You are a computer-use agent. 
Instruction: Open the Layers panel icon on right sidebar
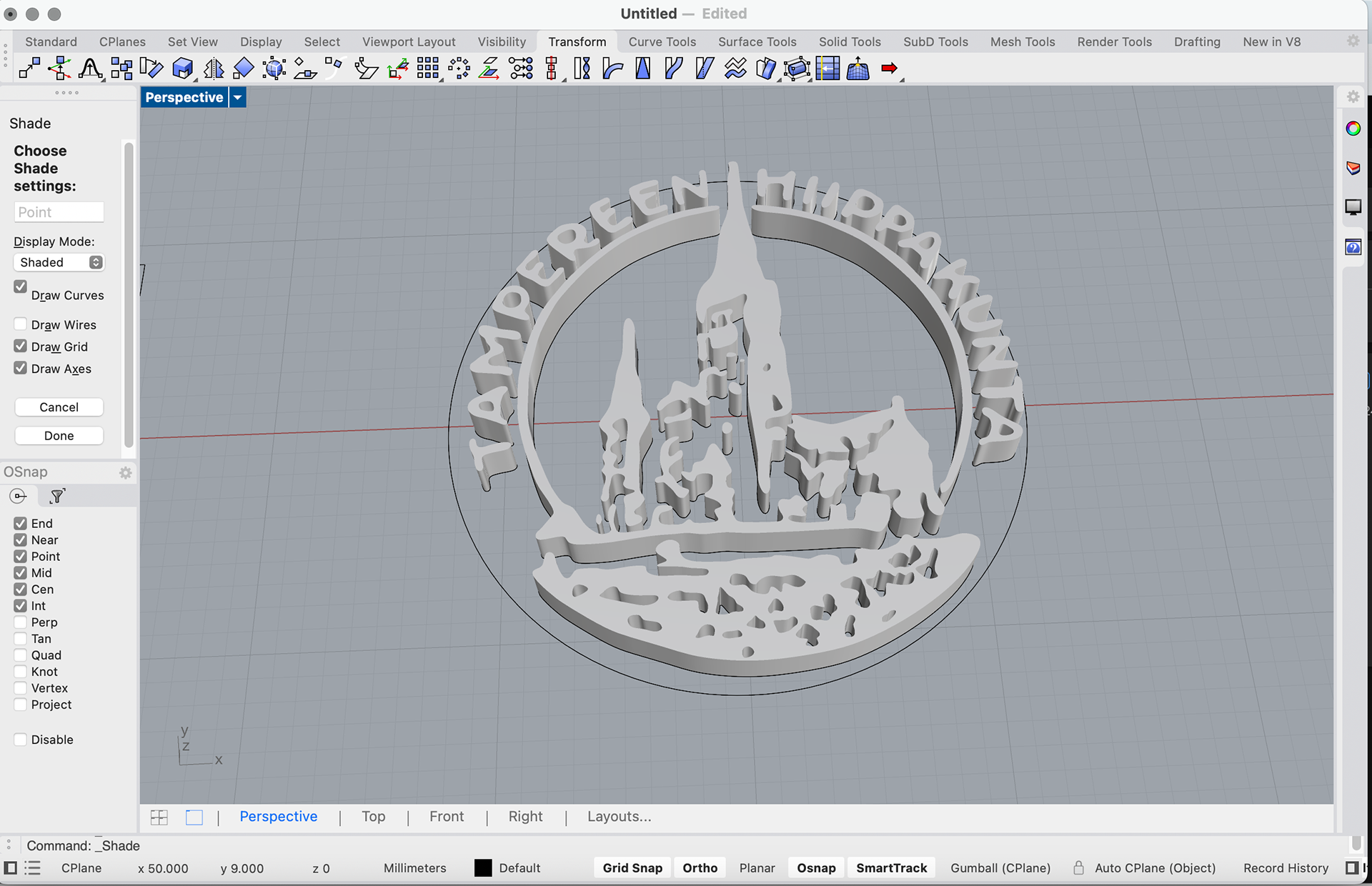(x=1353, y=168)
